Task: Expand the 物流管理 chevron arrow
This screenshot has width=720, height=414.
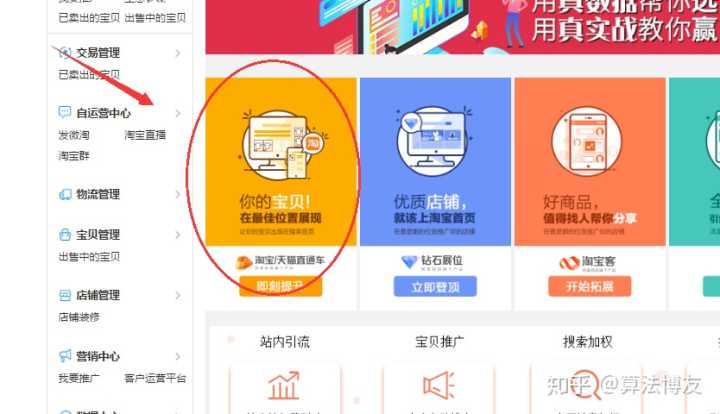Action: click(178, 194)
